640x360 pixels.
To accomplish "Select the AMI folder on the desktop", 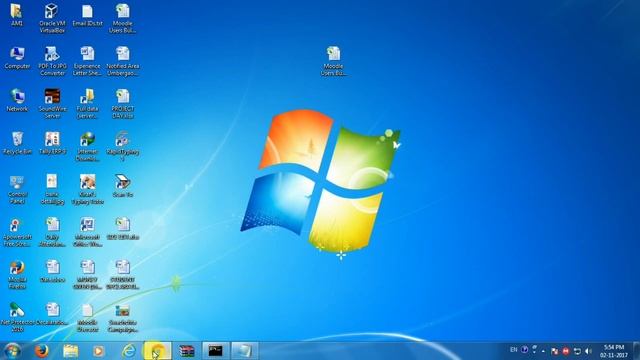I will point(17,15).
